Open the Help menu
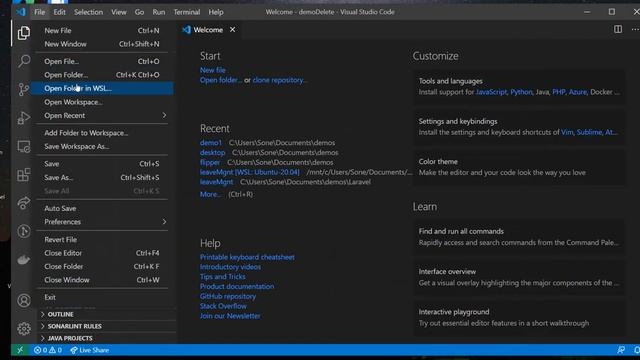Screen dimensions: 640x360 coord(216,12)
